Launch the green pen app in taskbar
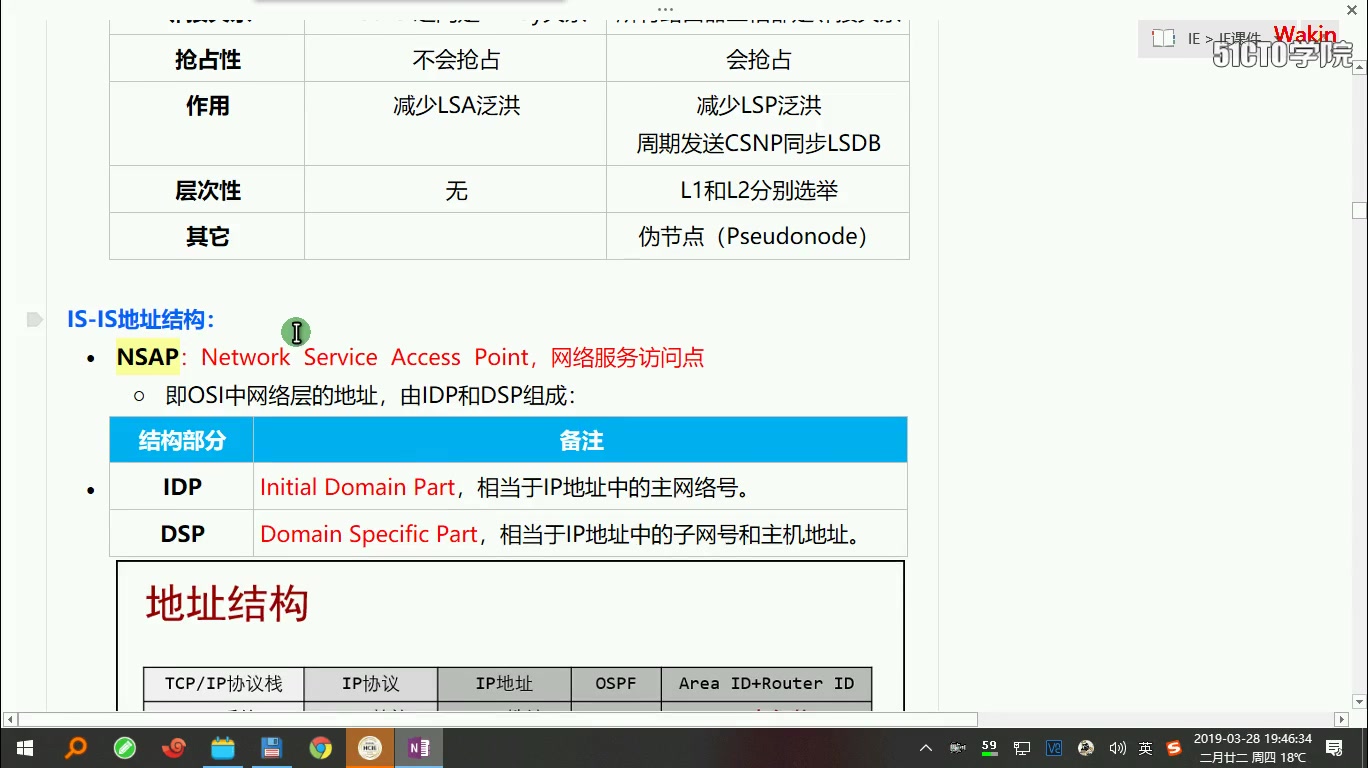This screenshot has width=1368, height=768. click(125, 748)
